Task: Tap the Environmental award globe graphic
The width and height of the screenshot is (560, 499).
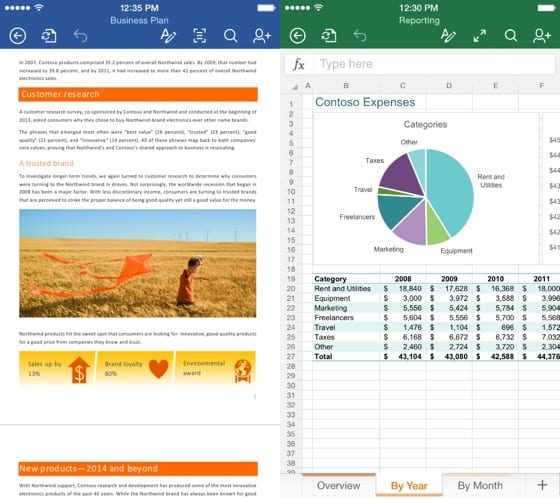Action: click(x=215, y=368)
